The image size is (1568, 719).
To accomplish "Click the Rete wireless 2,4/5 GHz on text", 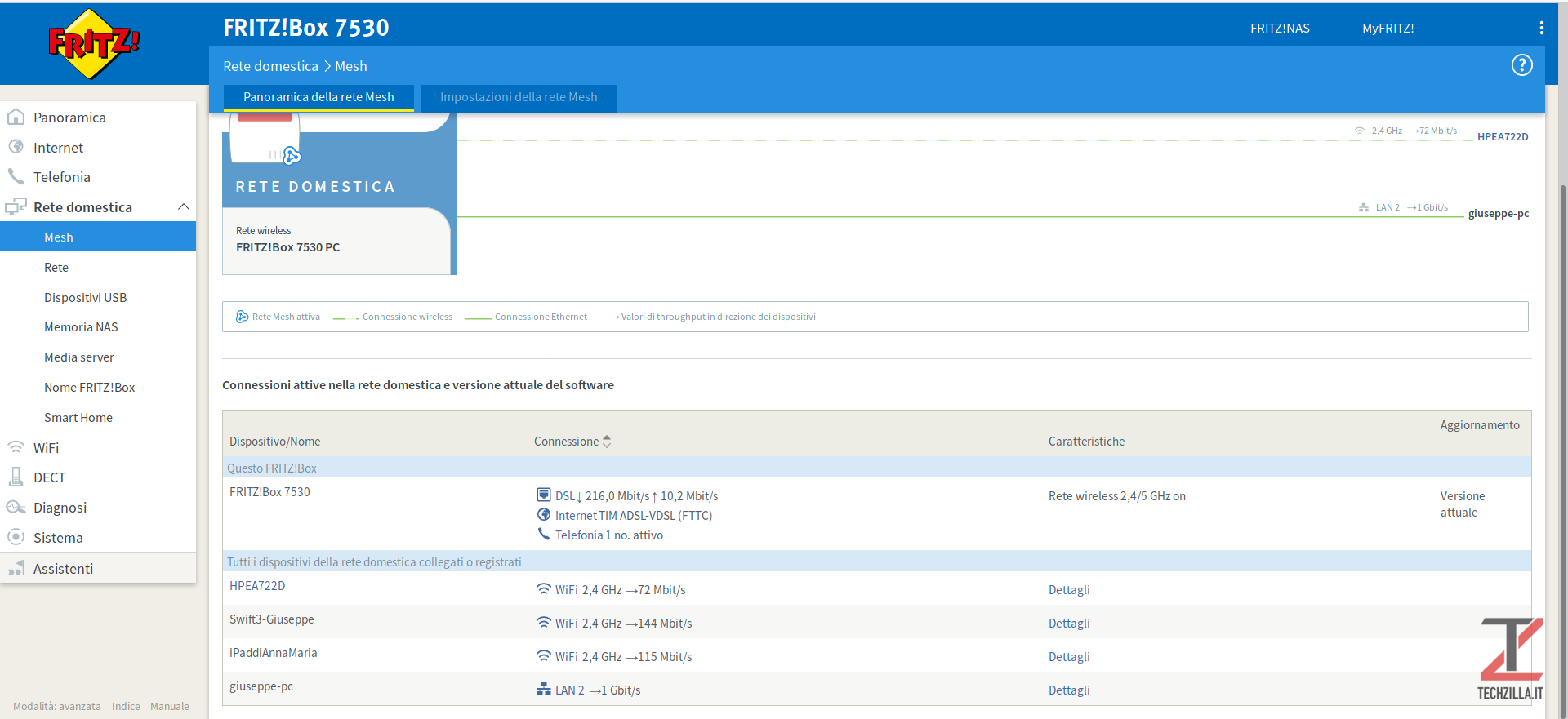I will (1116, 495).
